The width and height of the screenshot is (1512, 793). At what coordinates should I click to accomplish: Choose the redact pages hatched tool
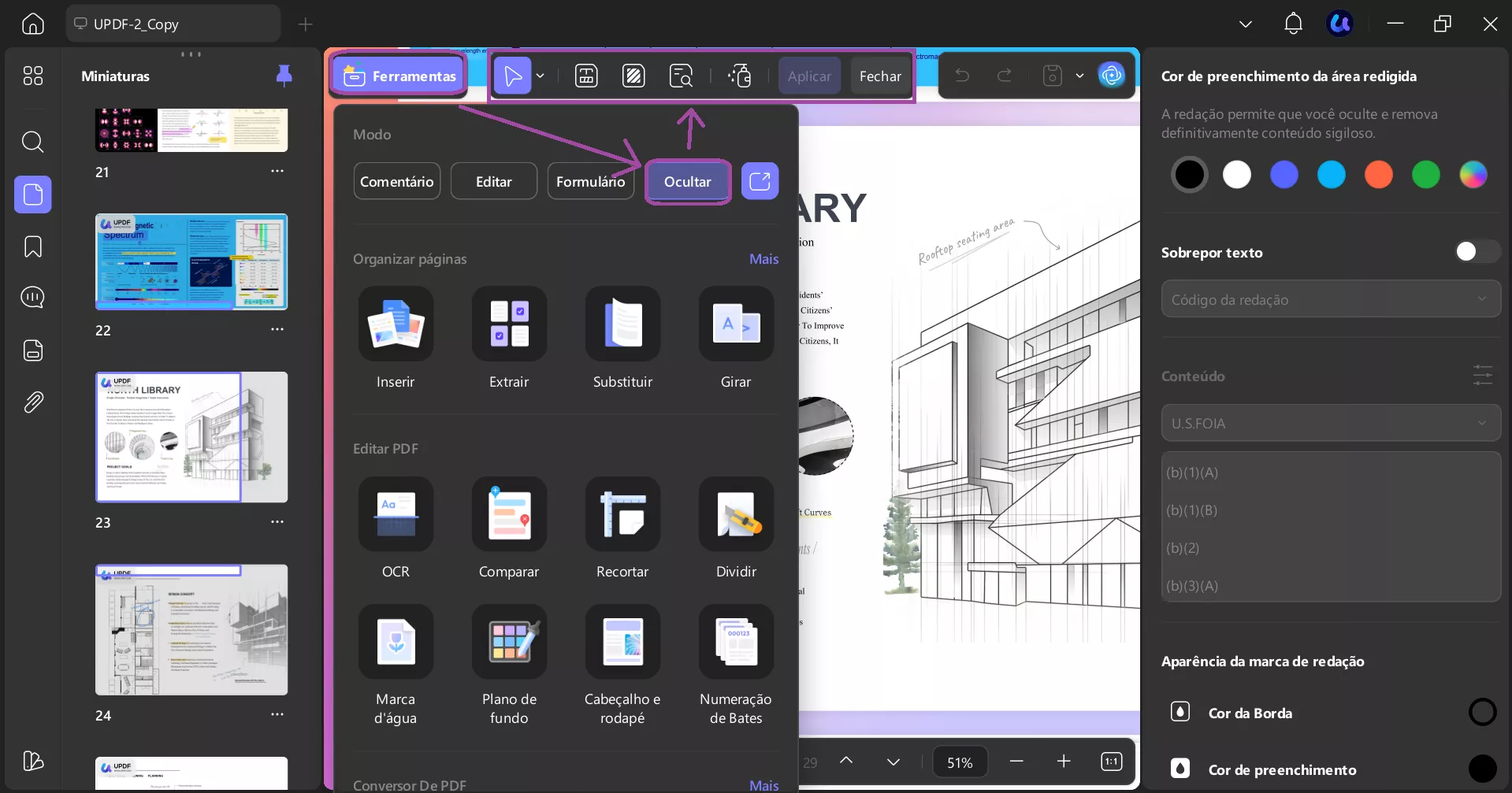tap(633, 76)
